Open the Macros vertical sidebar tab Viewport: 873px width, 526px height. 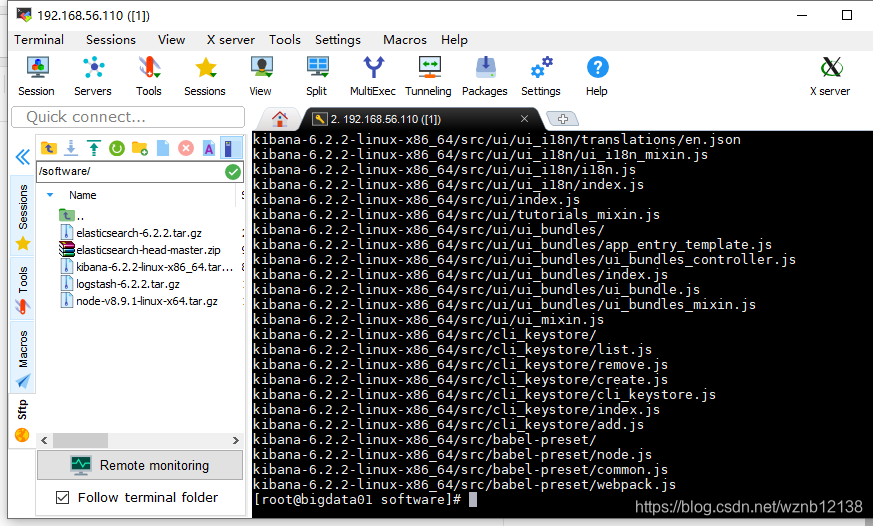23,357
